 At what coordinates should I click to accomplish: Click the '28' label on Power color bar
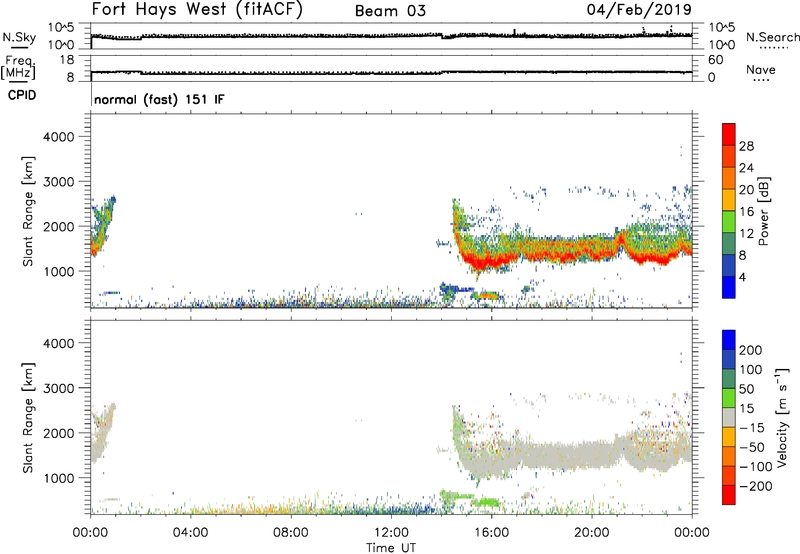[x=746, y=146]
